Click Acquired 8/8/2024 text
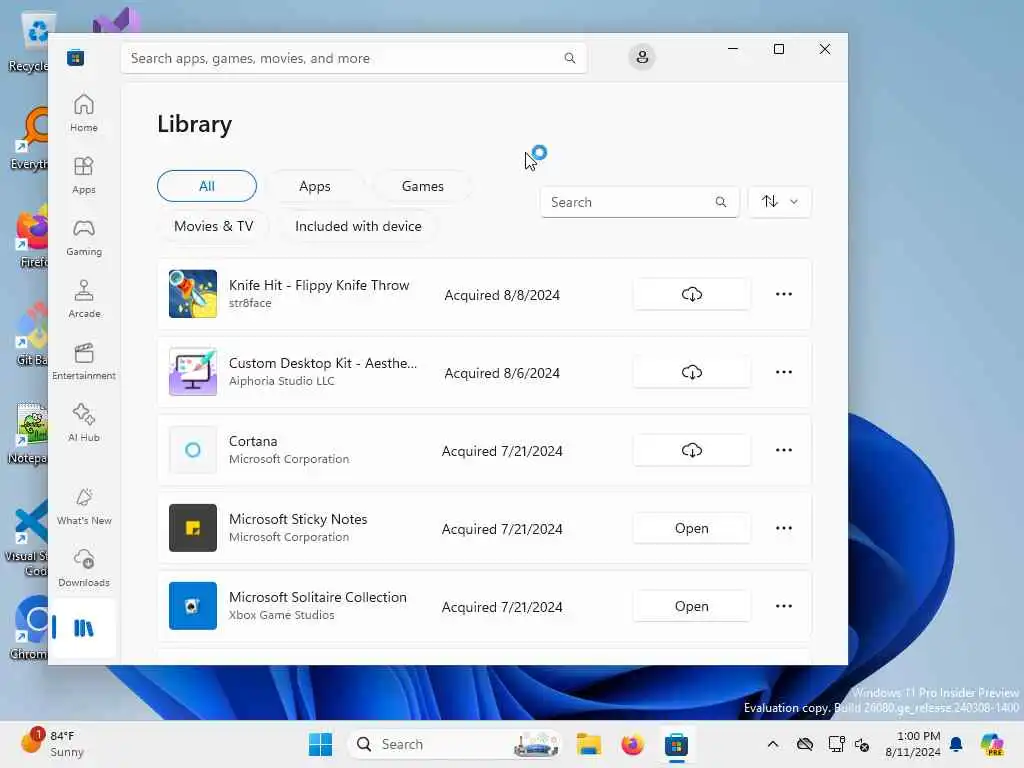Image resolution: width=1024 pixels, height=768 pixels. click(x=502, y=295)
